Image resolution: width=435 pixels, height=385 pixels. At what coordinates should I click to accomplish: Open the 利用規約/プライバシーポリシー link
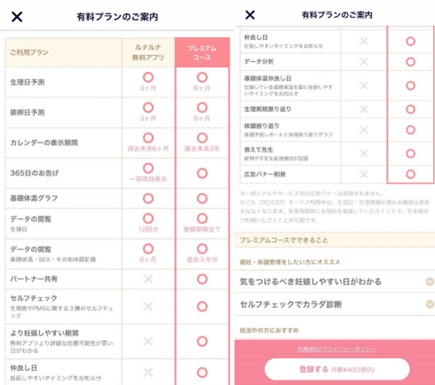point(337,349)
